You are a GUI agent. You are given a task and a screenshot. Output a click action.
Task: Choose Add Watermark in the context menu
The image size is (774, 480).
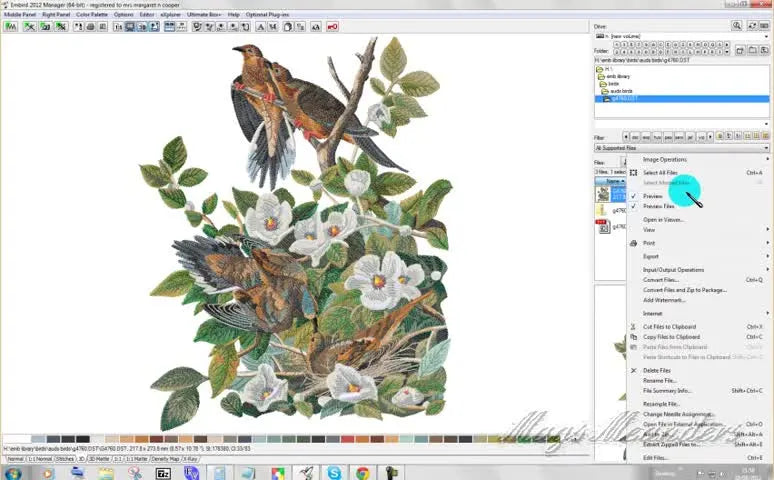click(x=663, y=300)
